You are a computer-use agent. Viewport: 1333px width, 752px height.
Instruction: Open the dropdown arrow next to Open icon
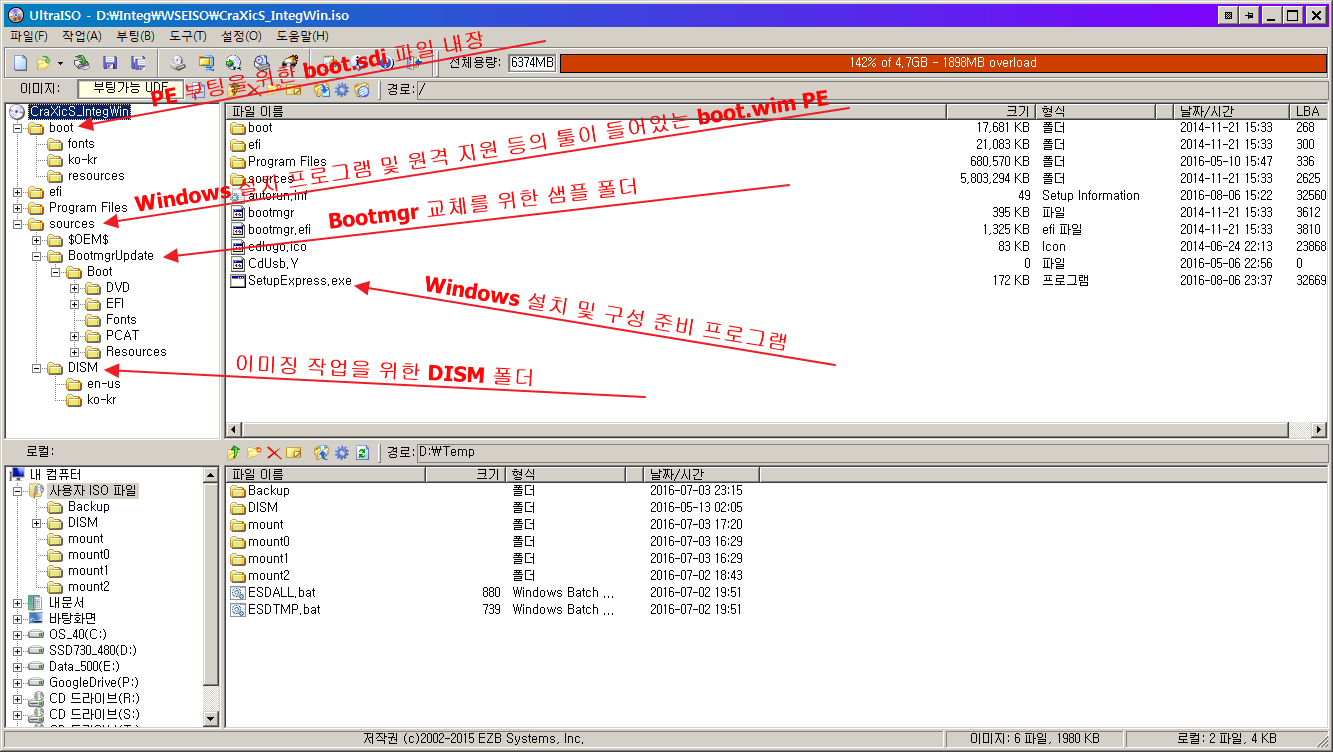[60, 63]
